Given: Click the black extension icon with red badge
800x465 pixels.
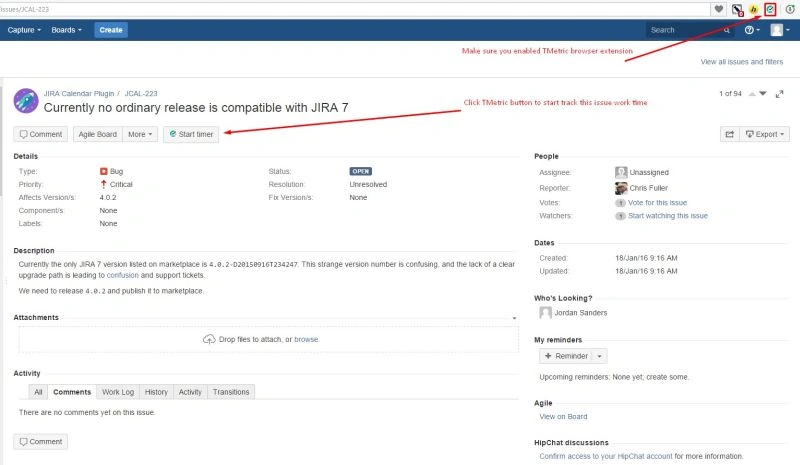Looking at the screenshot, I should 737,9.
